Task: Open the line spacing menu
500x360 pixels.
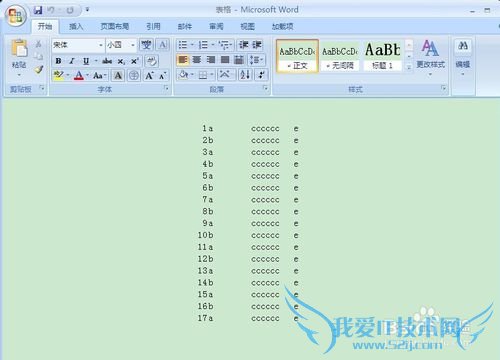Action: [257, 60]
